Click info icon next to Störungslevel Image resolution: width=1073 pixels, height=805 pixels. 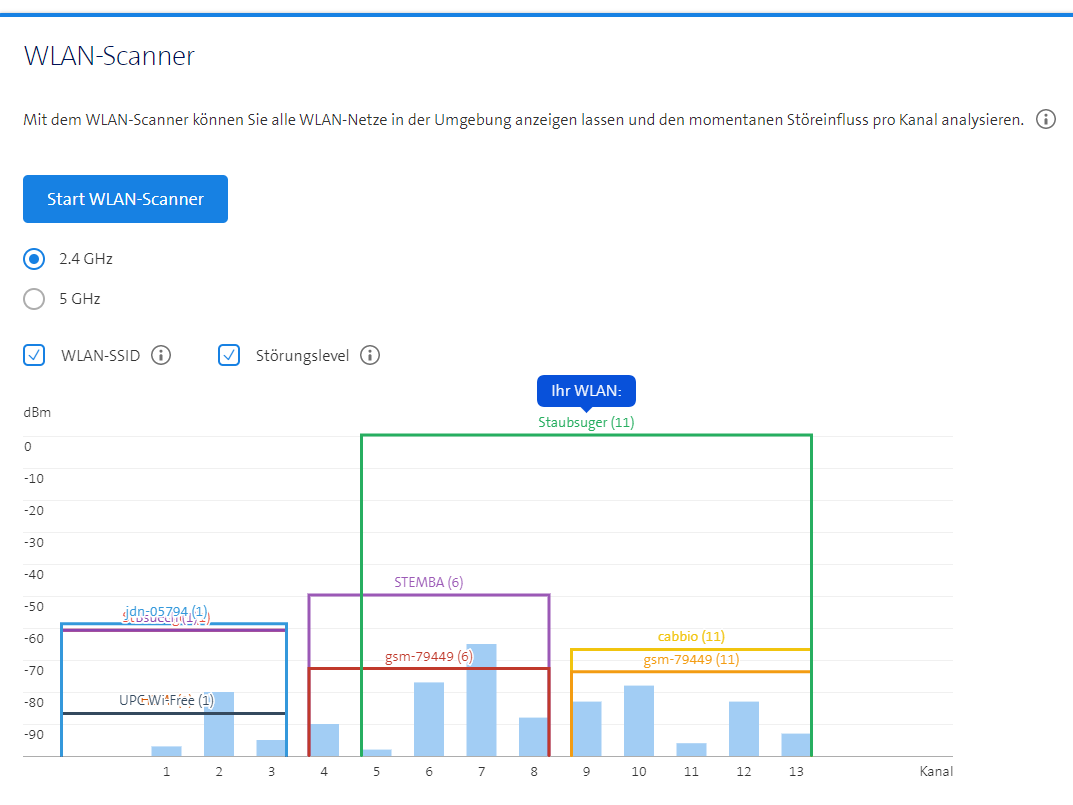pos(370,355)
